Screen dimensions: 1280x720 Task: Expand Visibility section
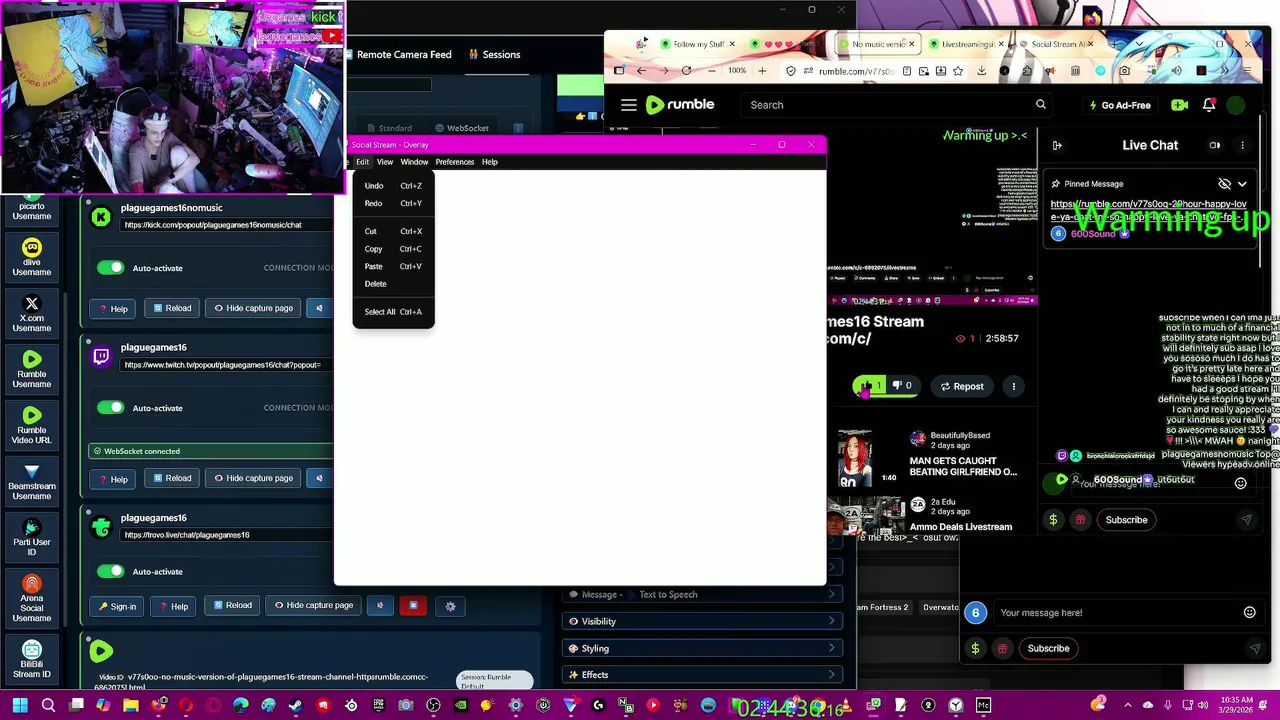click(x=702, y=621)
